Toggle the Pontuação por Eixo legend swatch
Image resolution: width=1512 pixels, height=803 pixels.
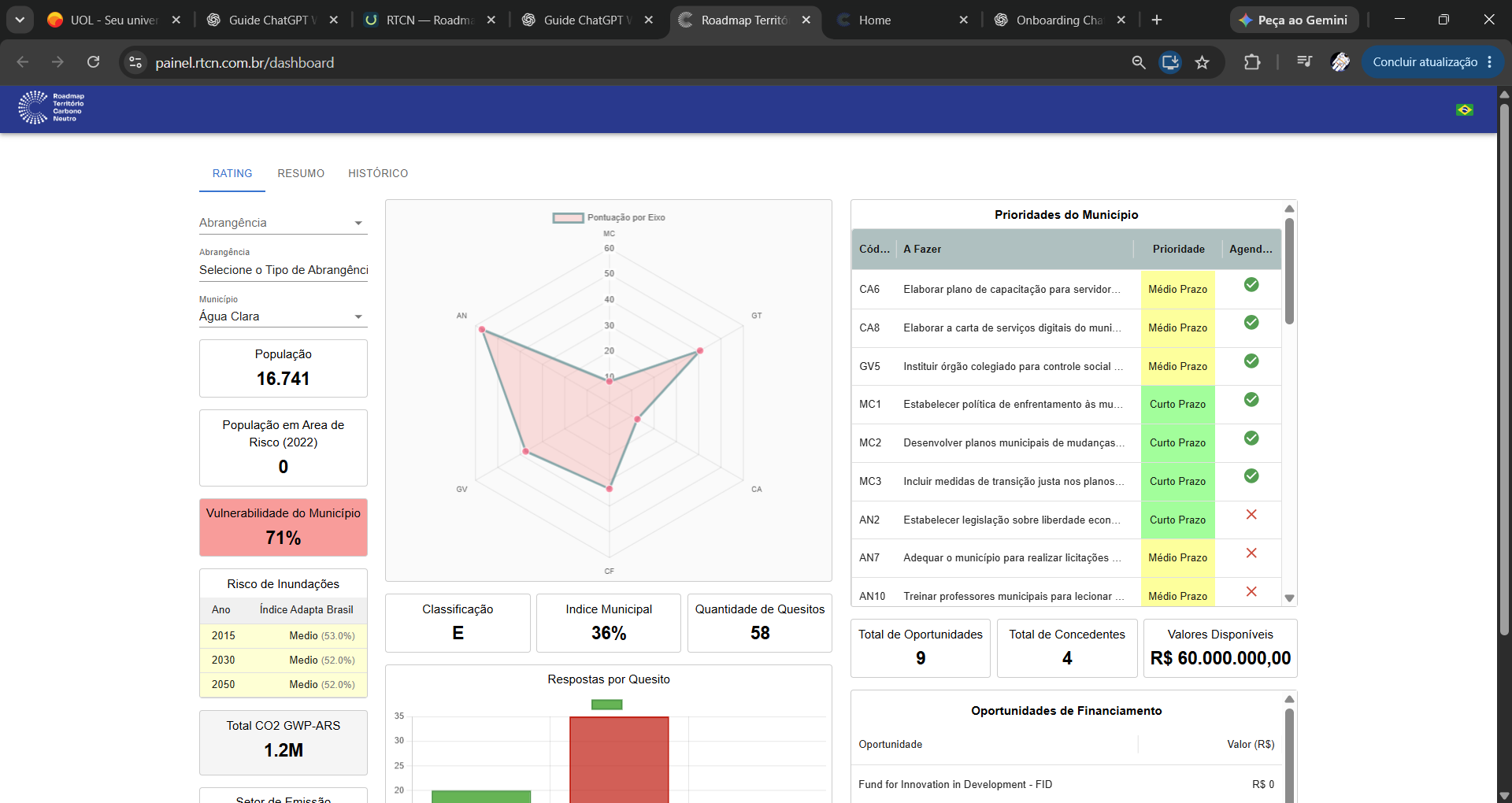[568, 218]
